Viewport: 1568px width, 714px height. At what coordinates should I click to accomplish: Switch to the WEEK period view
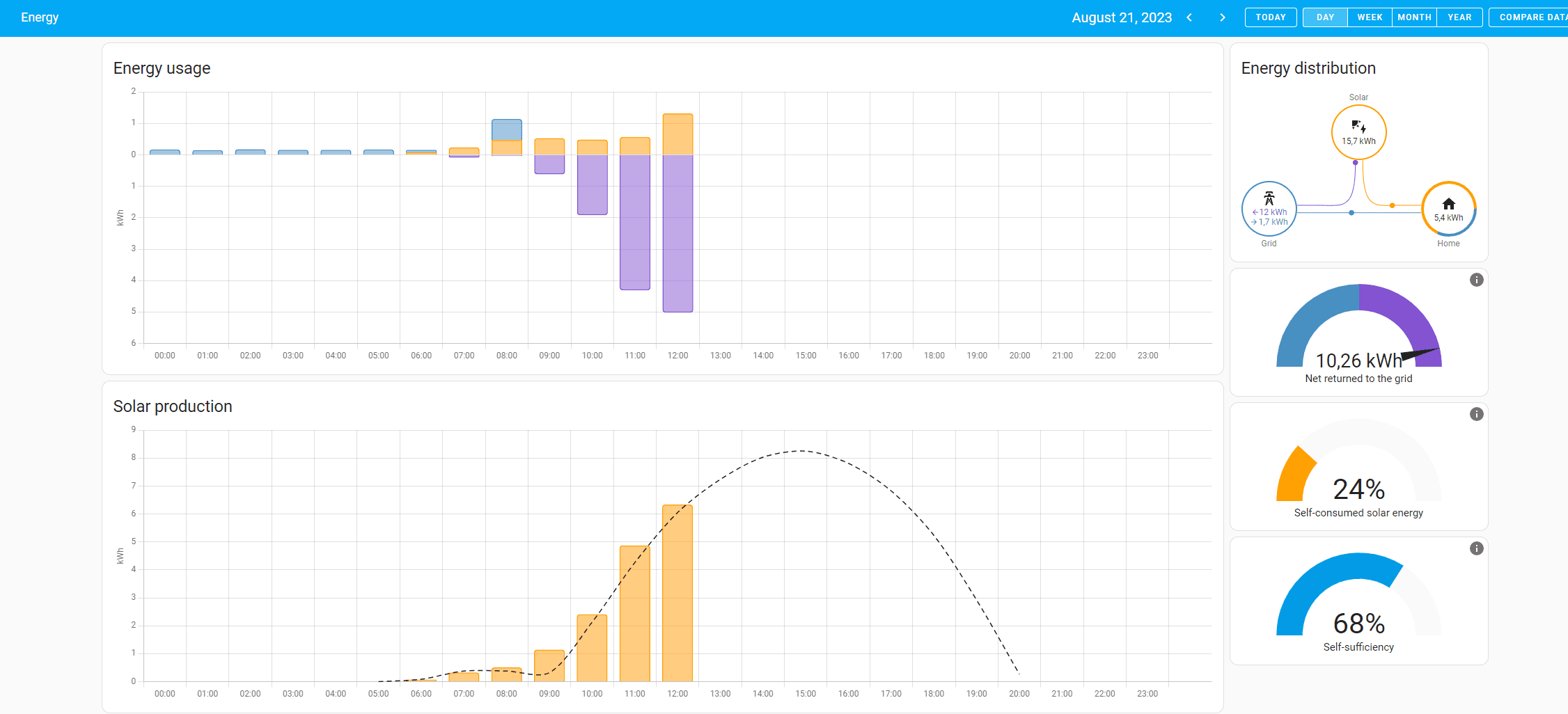[x=1370, y=17]
